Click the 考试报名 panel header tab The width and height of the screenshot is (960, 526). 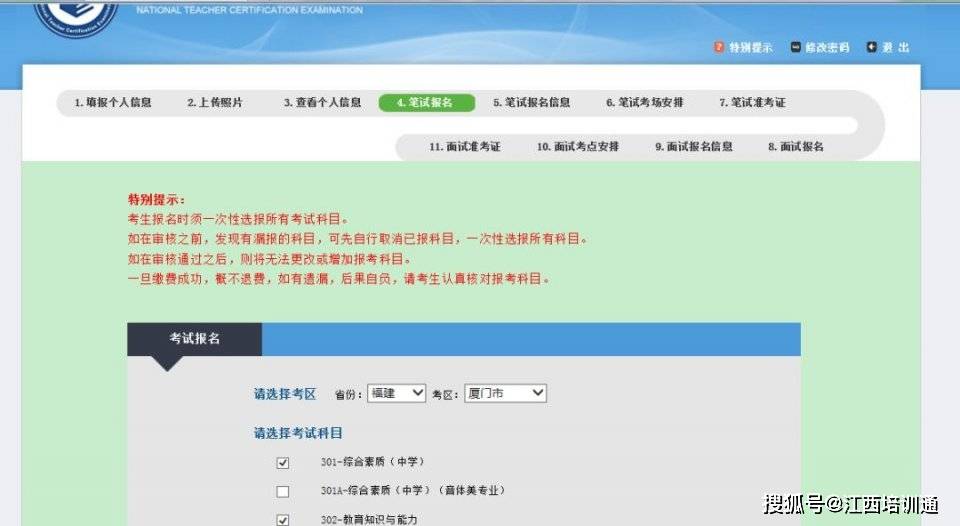click(x=195, y=339)
